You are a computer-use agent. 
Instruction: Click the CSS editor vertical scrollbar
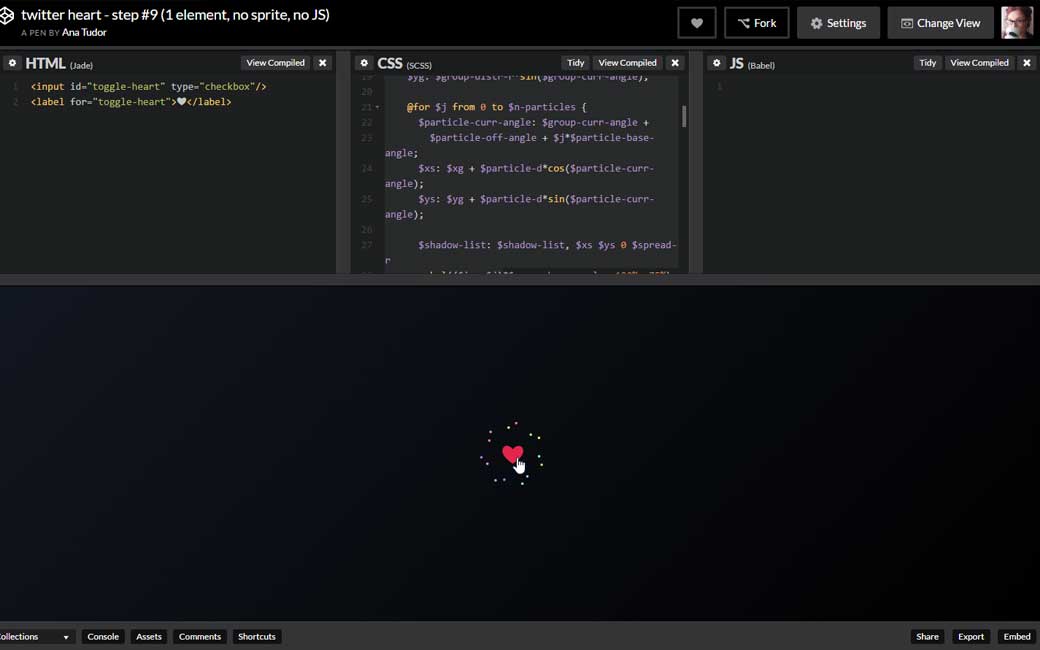coord(684,117)
